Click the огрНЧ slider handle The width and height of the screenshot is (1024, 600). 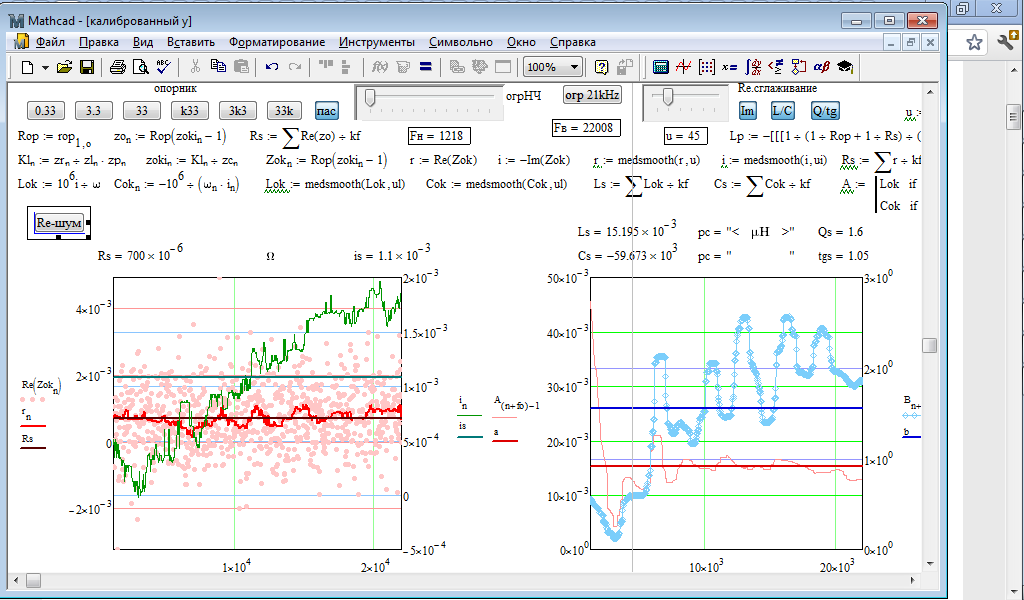(x=370, y=96)
